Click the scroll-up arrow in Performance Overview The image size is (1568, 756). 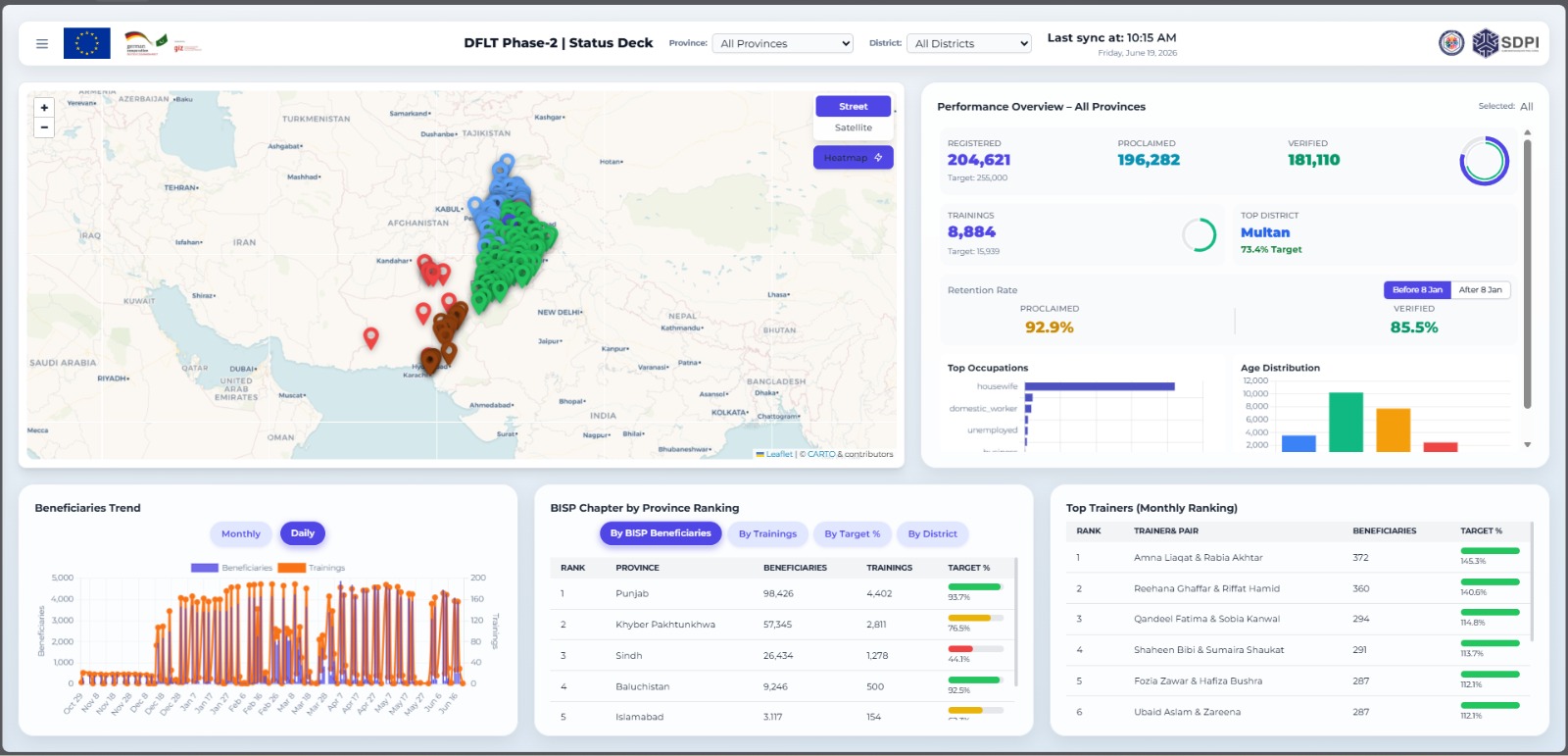pos(1527,132)
